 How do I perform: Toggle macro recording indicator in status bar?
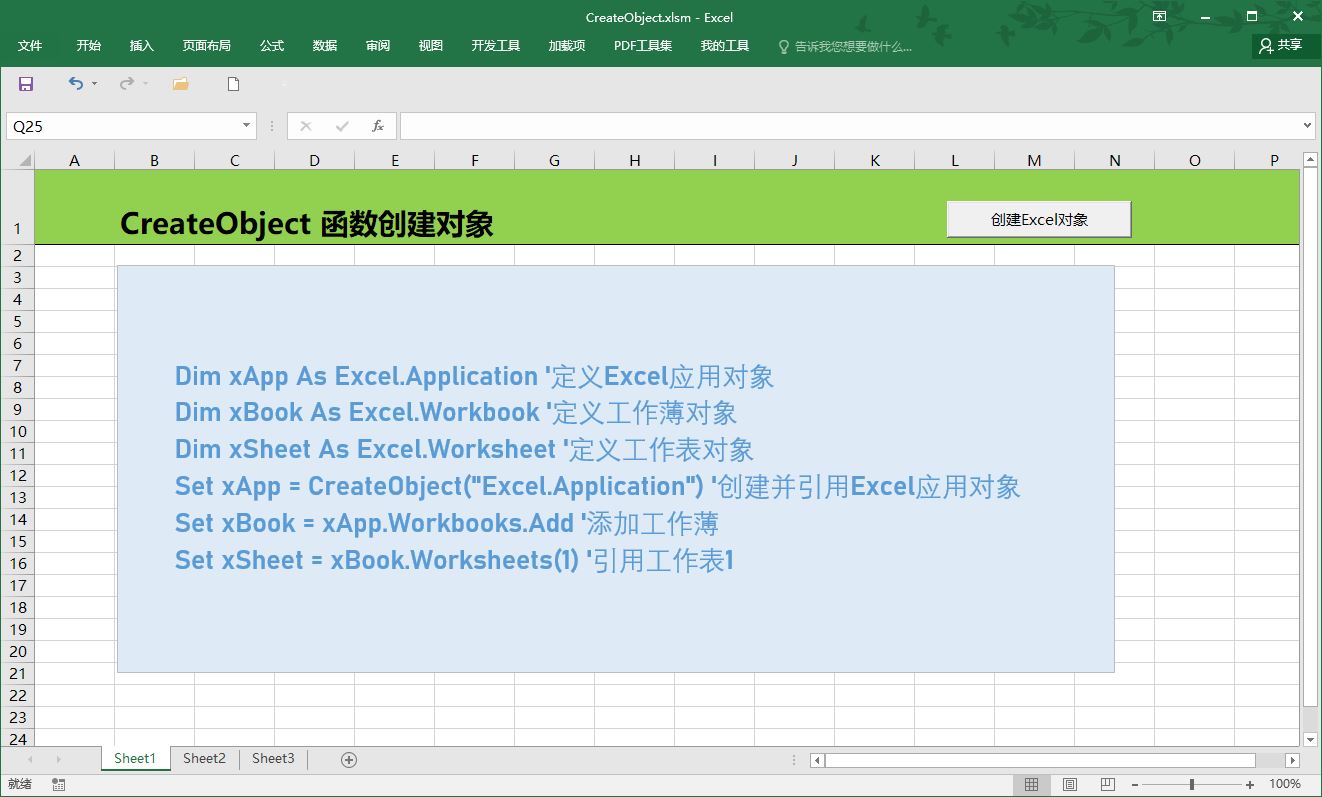click(x=58, y=784)
